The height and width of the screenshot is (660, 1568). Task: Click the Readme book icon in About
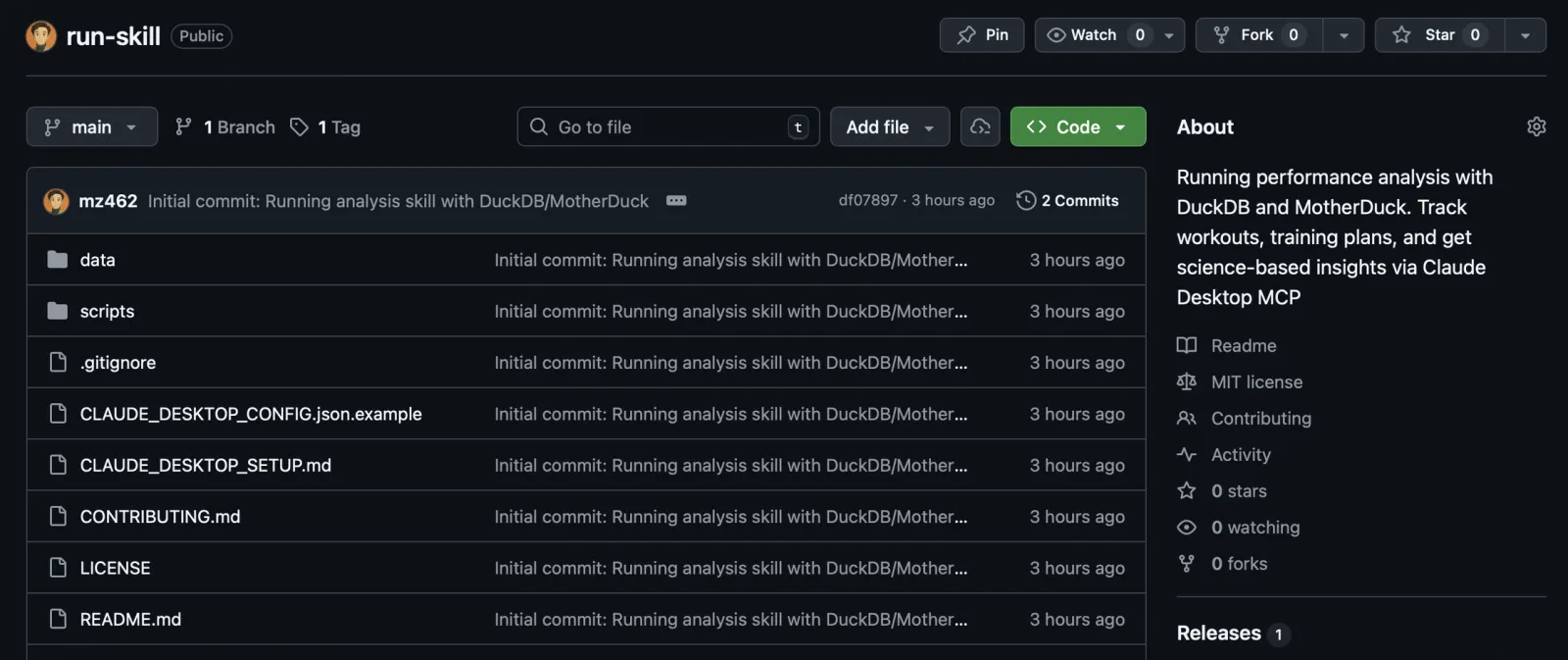coord(1187,345)
